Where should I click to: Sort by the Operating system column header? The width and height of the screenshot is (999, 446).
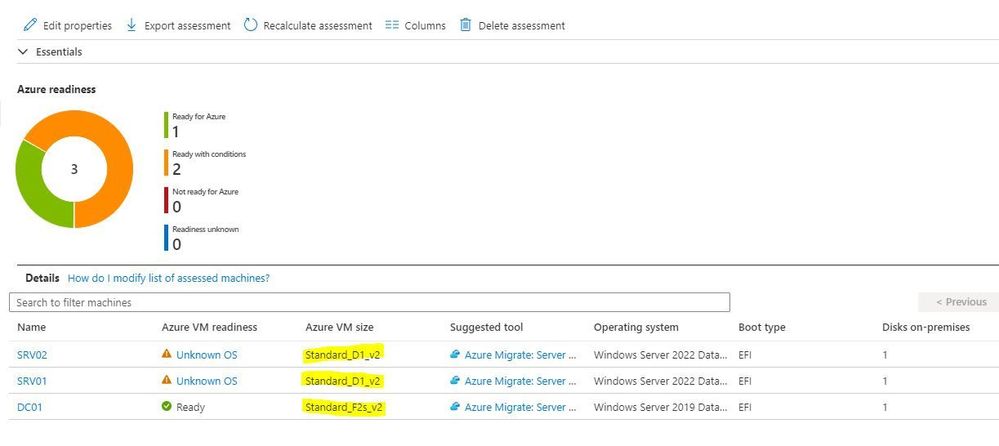tap(636, 327)
